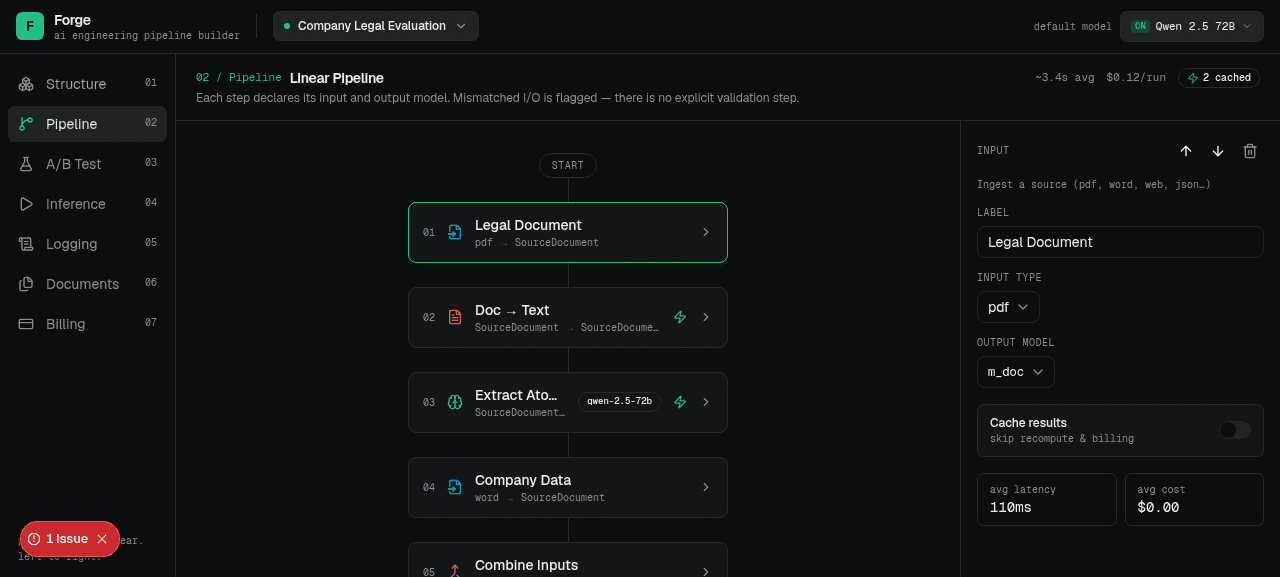The image size is (1280, 577).
Task: Select the Company Data step
Action: click(x=568, y=487)
